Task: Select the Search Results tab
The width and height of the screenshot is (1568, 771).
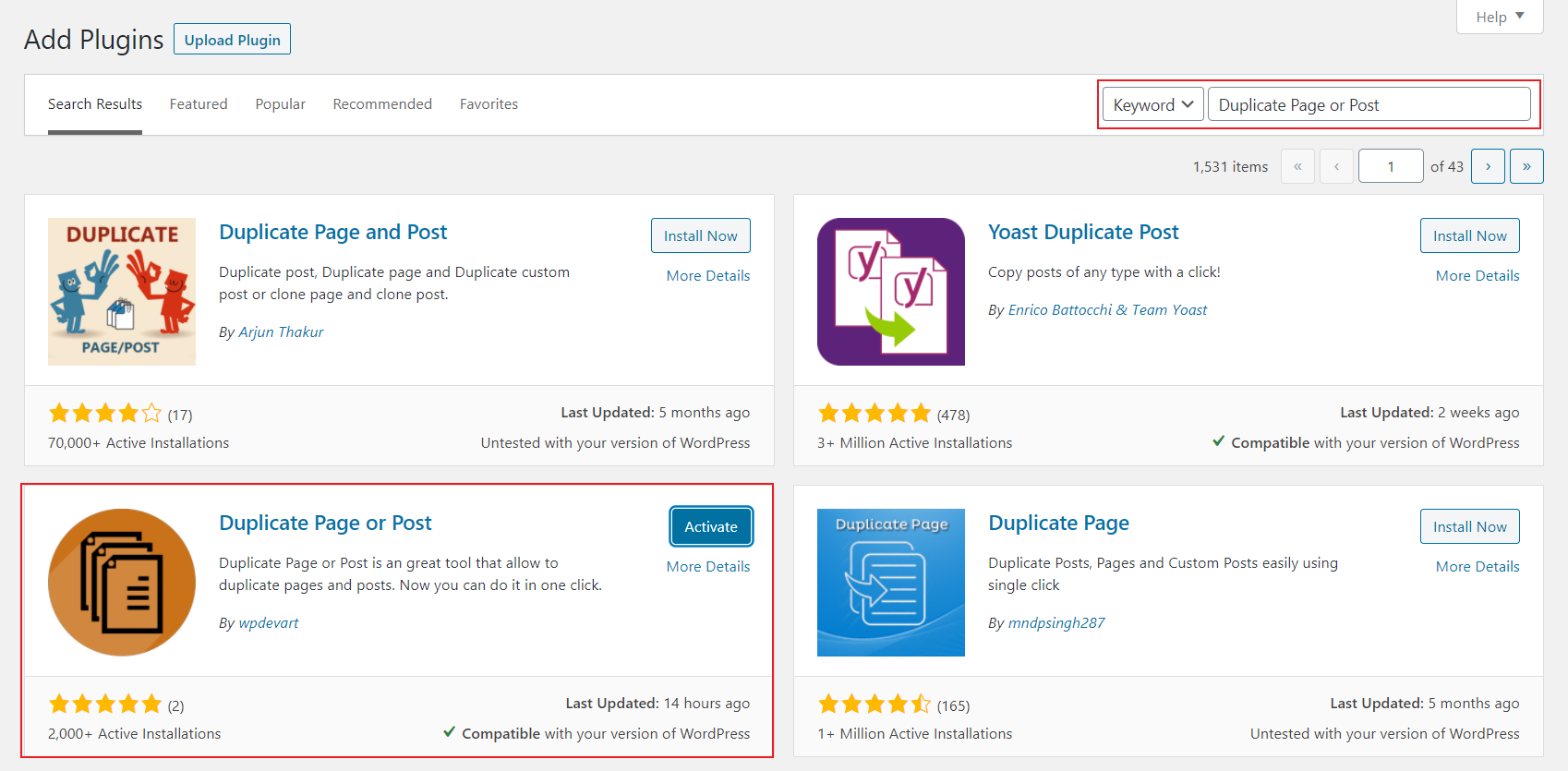Action: [95, 104]
